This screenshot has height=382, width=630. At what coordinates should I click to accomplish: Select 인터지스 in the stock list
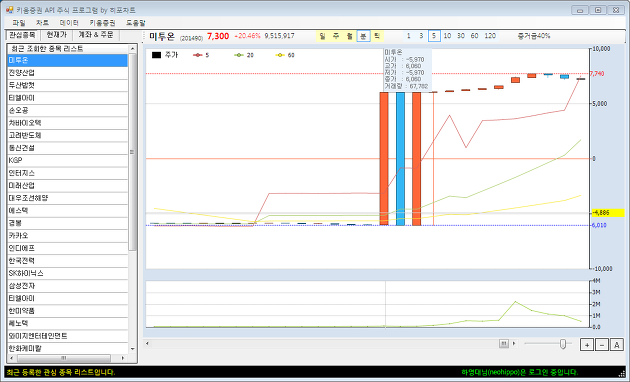pos(67,173)
